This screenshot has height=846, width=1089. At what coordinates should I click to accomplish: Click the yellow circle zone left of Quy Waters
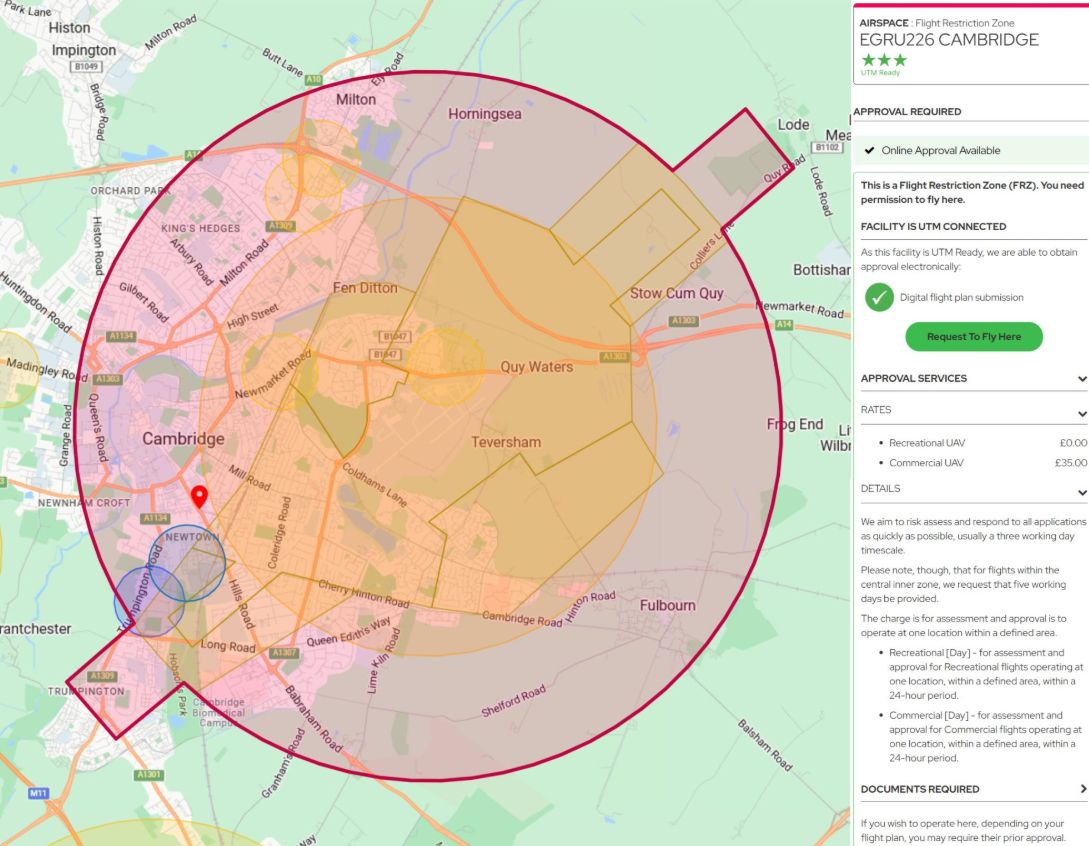[x=446, y=366]
